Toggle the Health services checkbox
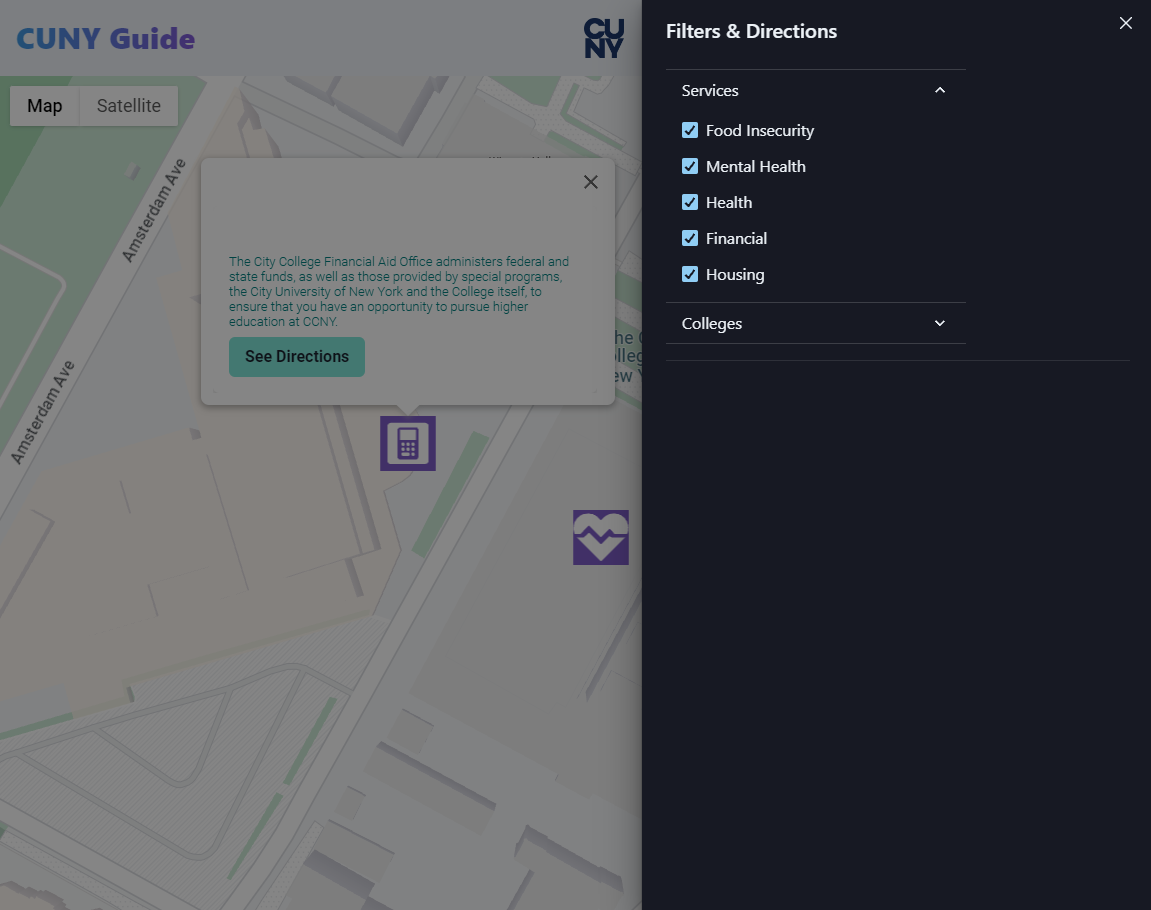Viewport: 1151px width, 910px height. point(690,203)
